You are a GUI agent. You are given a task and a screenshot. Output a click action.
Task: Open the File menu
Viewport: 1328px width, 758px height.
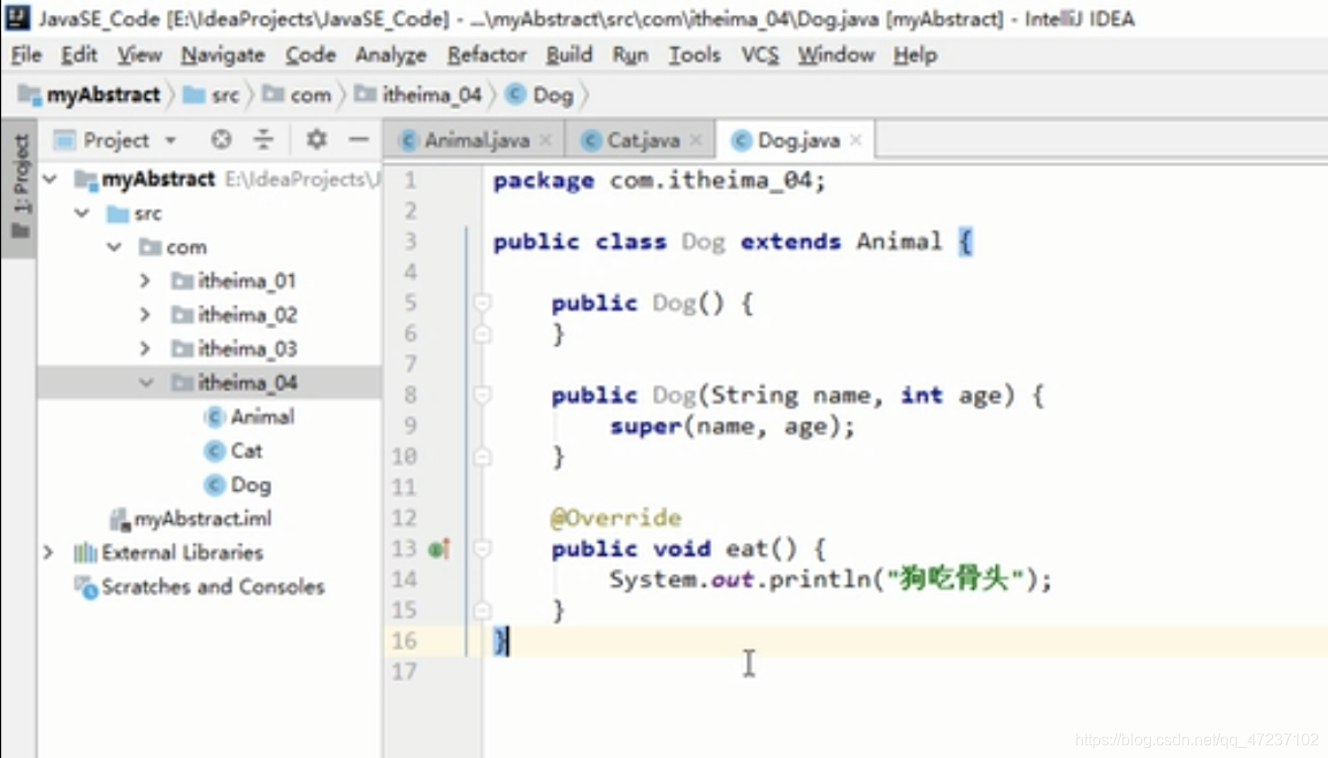click(26, 56)
